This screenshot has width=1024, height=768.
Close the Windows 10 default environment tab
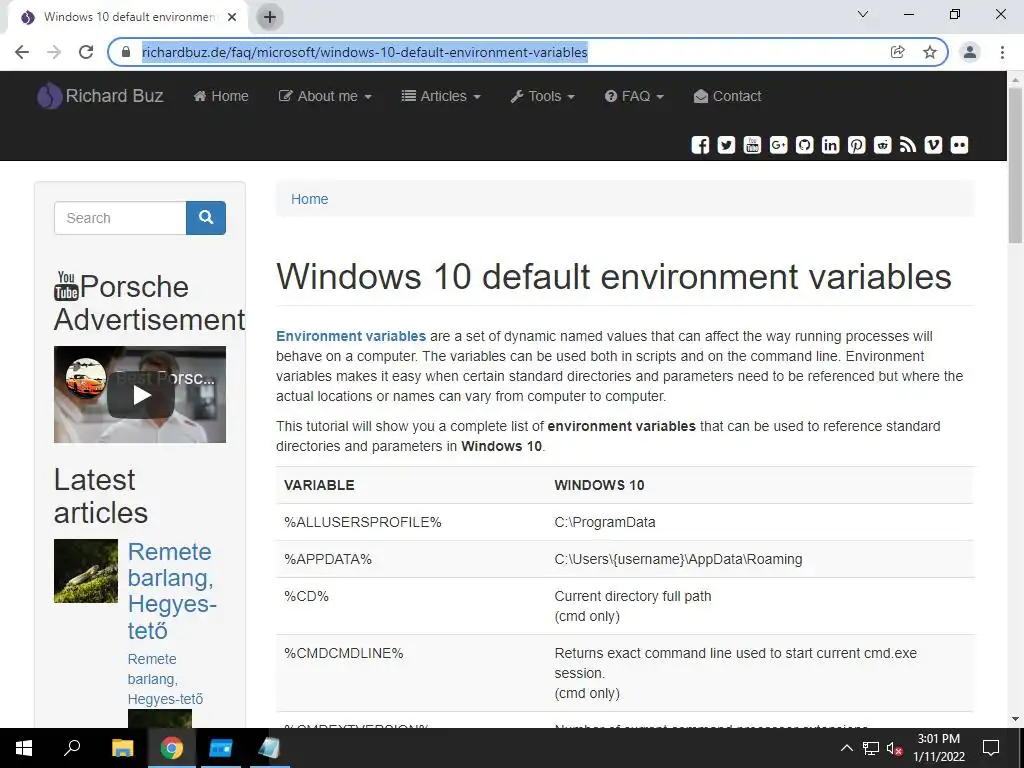[232, 17]
